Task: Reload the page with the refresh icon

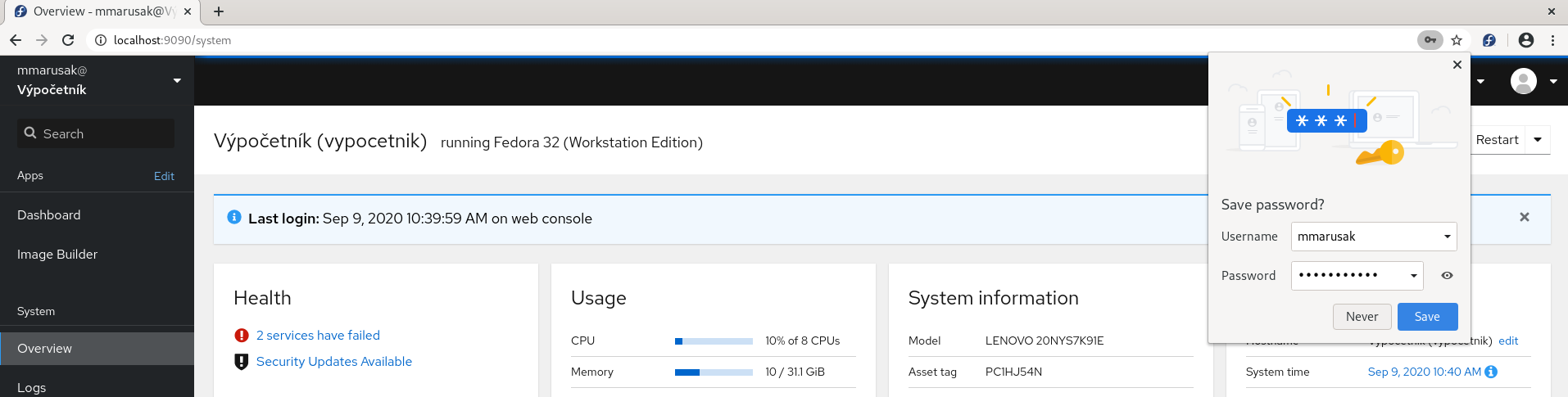Action: coord(68,40)
